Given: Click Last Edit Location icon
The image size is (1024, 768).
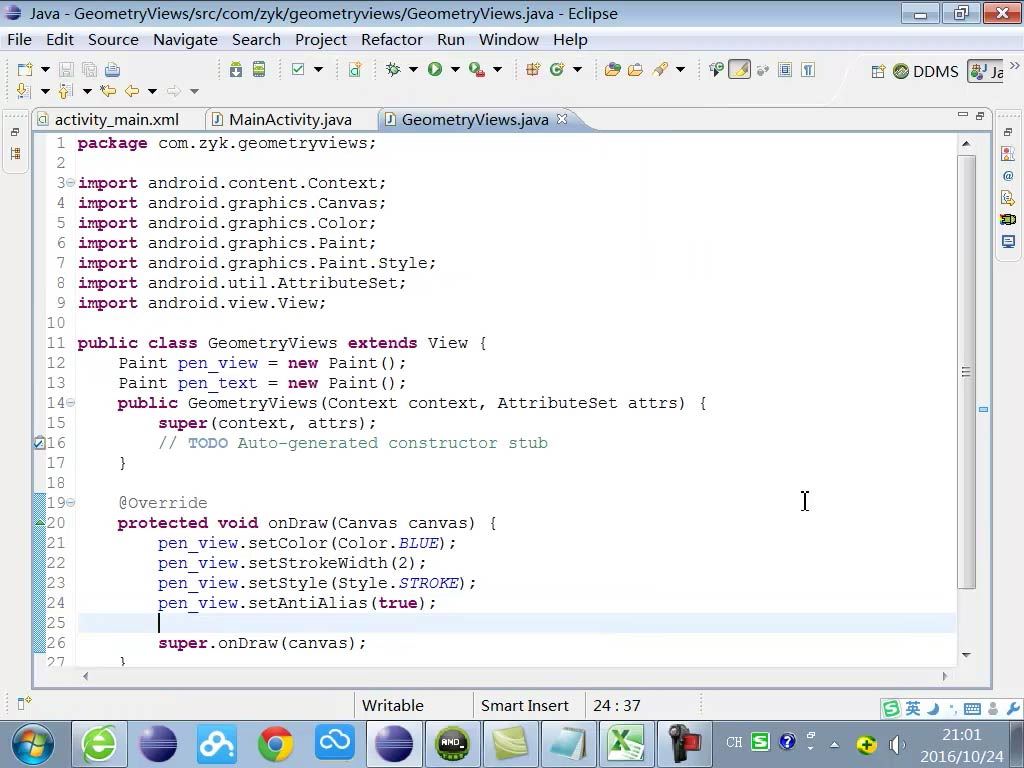Looking at the screenshot, I should 108,91.
